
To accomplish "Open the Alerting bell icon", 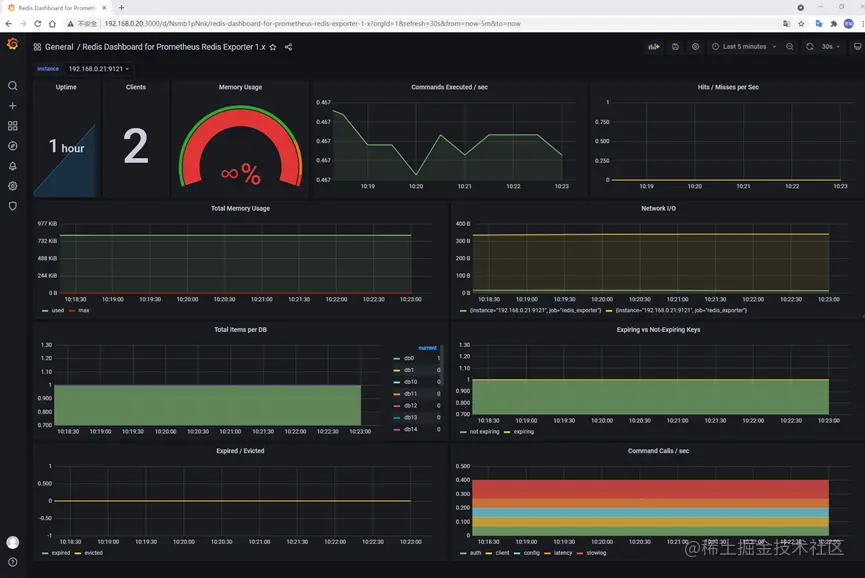I will click(13, 166).
